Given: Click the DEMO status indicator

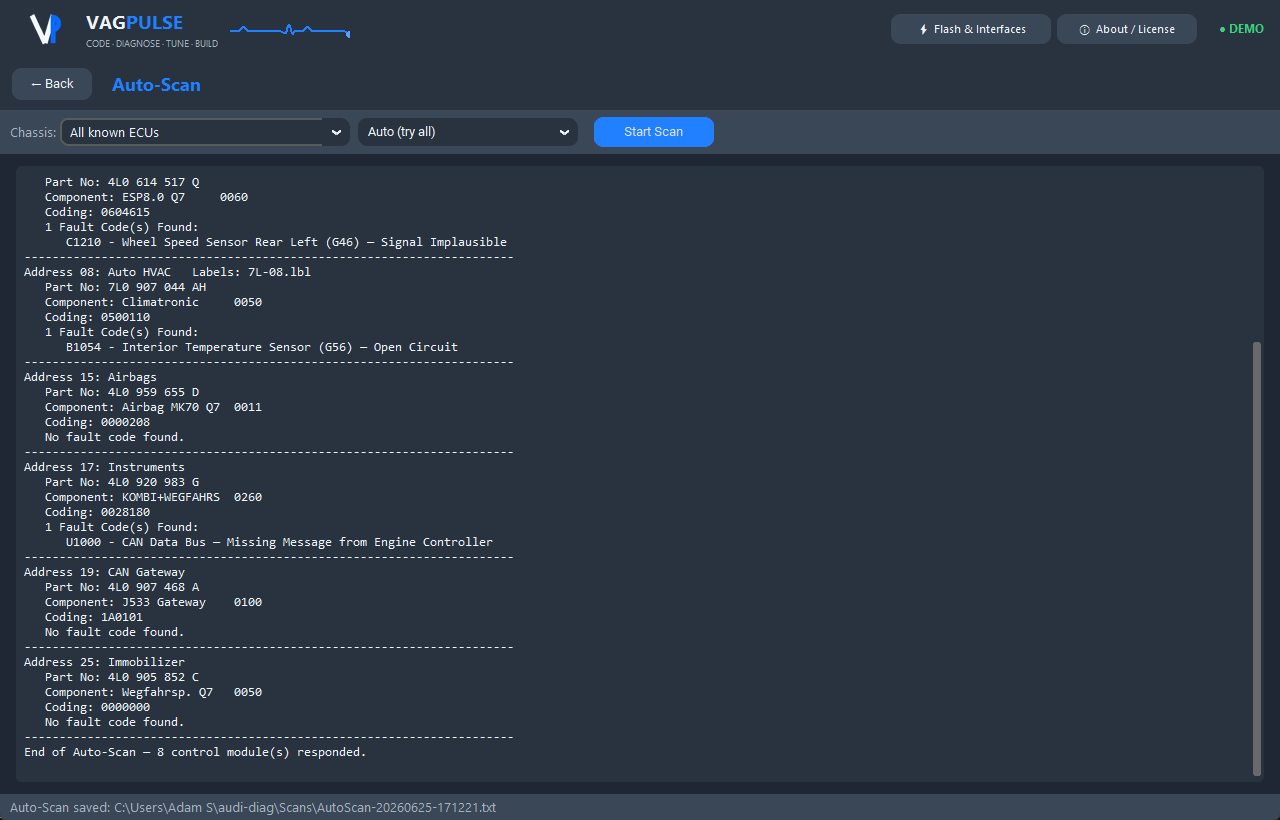Looking at the screenshot, I should (x=1241, y=29).
